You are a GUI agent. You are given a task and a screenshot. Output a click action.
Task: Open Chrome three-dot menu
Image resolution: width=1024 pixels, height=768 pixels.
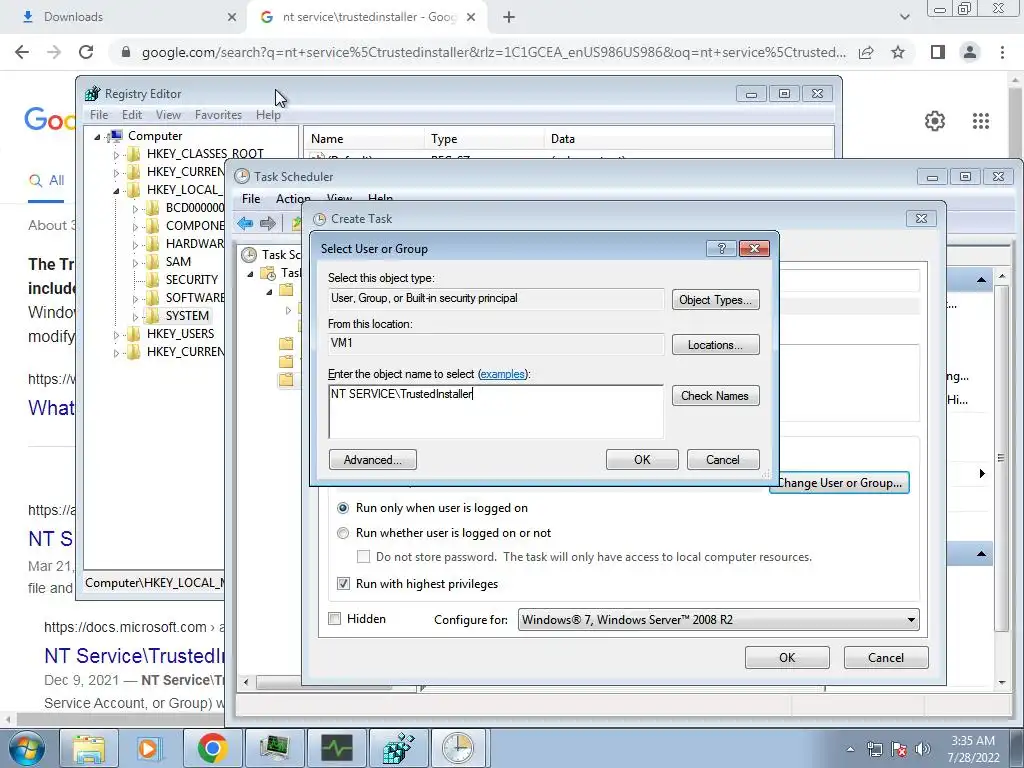(1002, 52)
